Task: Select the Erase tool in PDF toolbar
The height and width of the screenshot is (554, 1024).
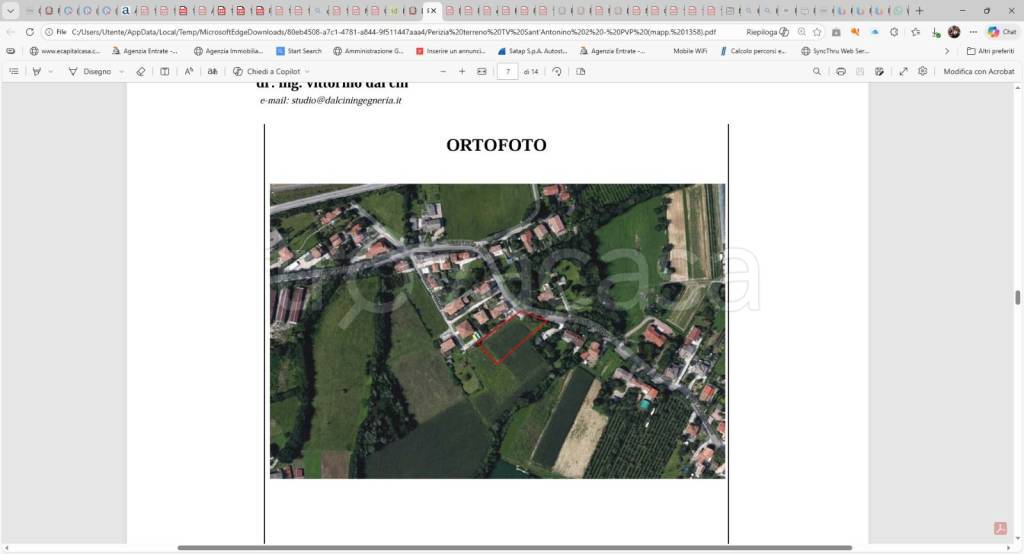Action: point(141,72)
